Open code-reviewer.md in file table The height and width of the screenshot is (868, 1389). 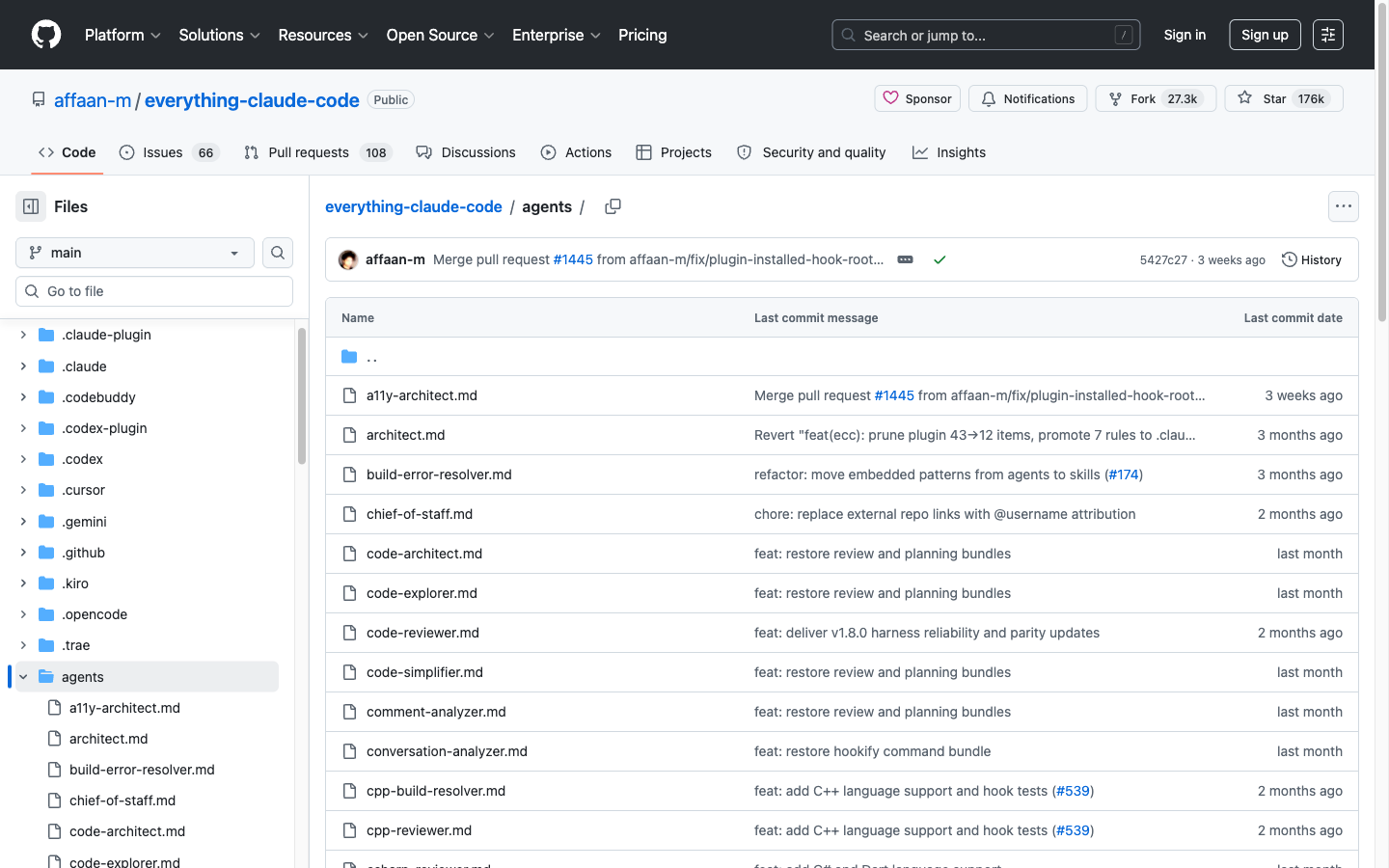(x=422, y=633)
